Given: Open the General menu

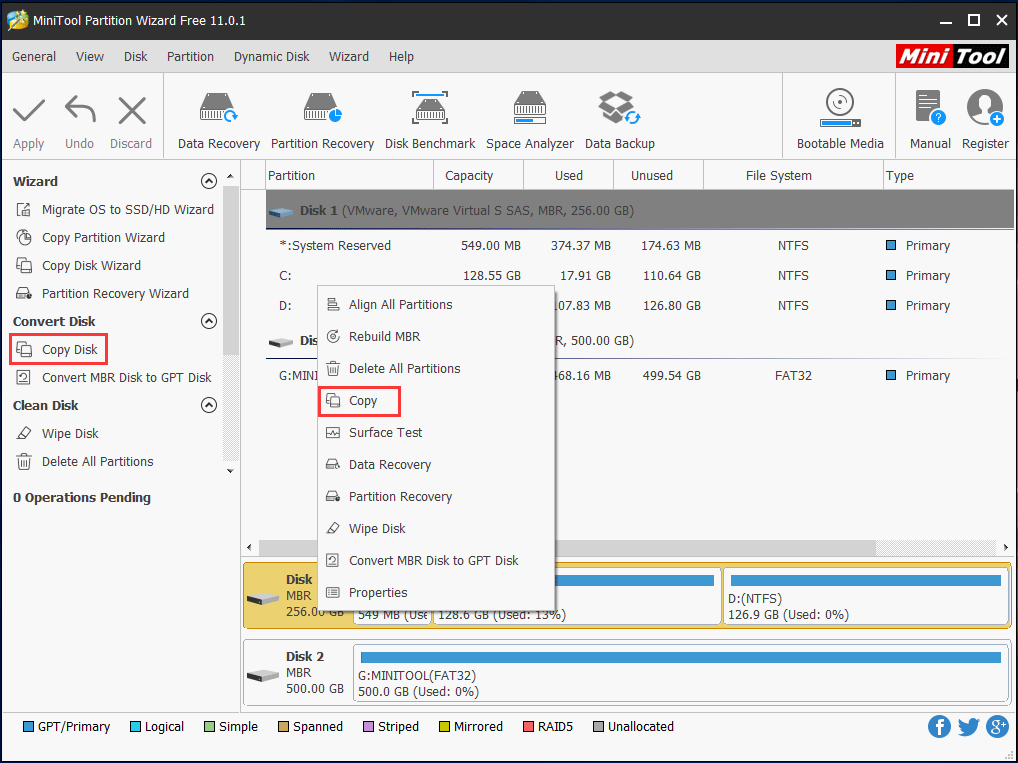Looking at the screenshot, I should [34, 56].
